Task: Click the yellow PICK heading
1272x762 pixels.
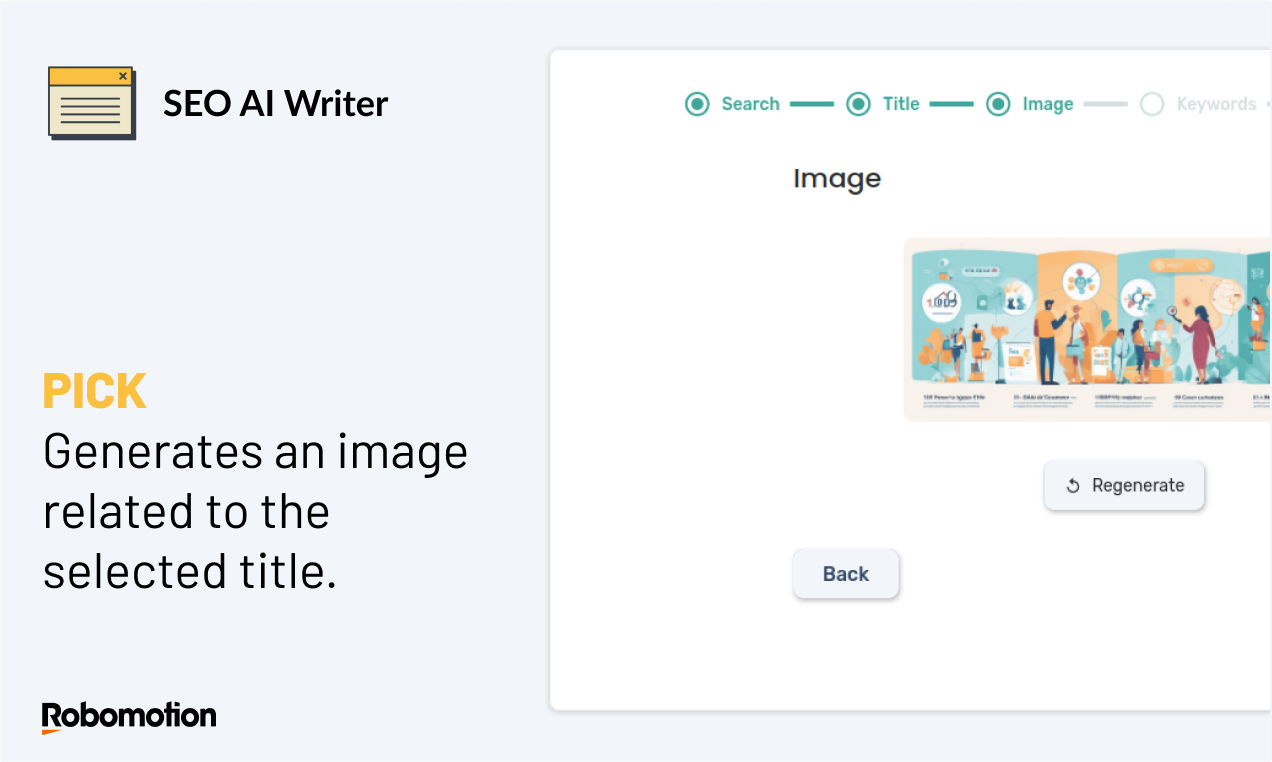Action: (95, 391)
